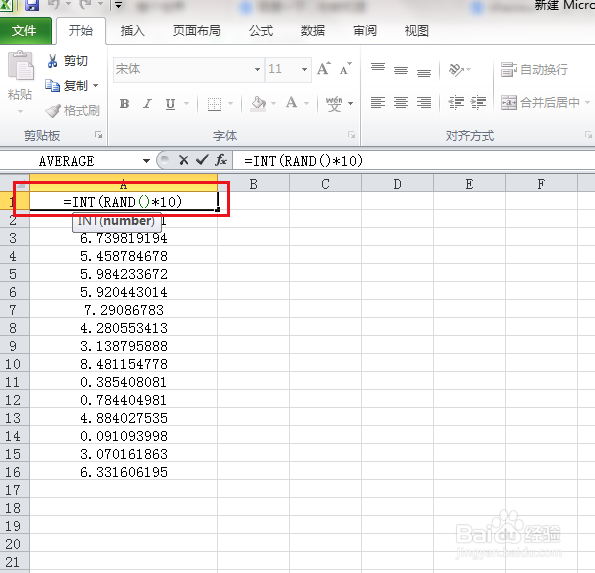Screen dimensions: 595x573
Task: Cancel formula entry with X
Action: pos(184,160)
